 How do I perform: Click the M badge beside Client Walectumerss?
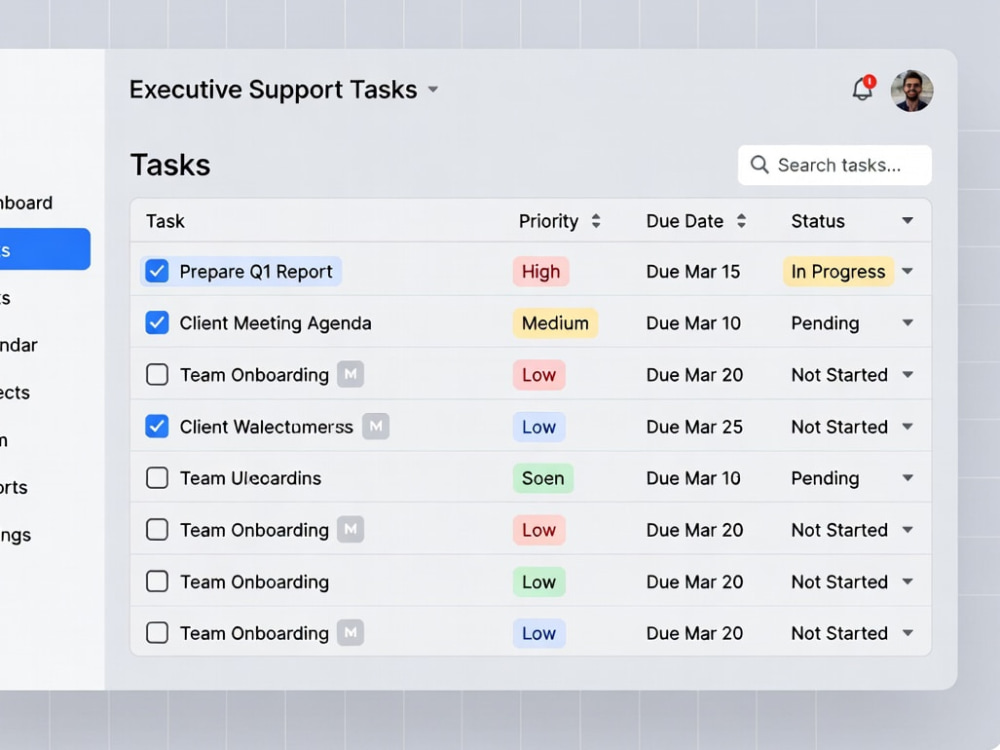(x=376, y=426)
